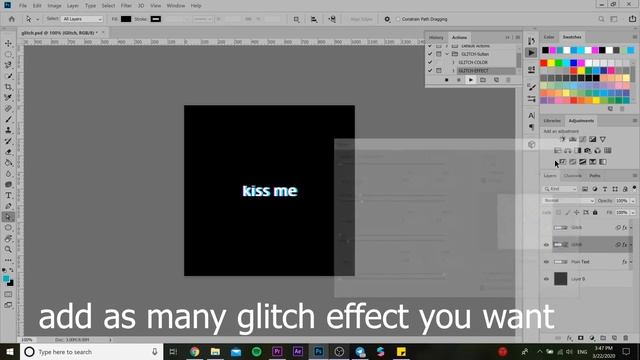The width and height of the screenshot is (640, 360).
Task: Select the Brush tool
Action: [x=8, y=119]
